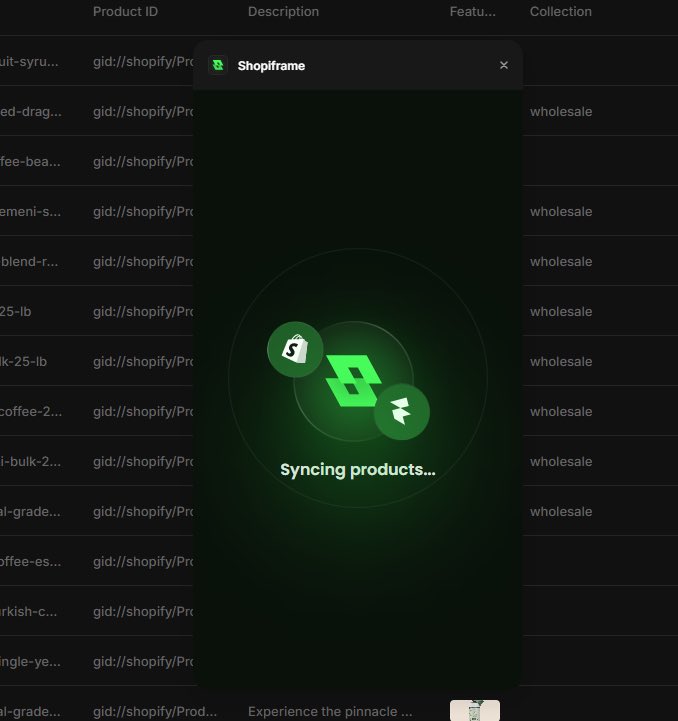Click 'wholesale' in the 'lk-25-lb' row
The height and width of the screenshot is (721, 678).
click(x=561, y=362)
